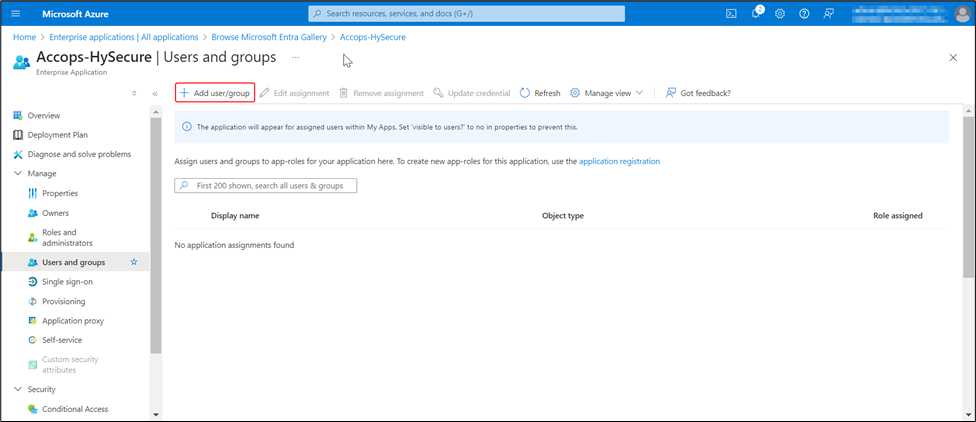Close the Users and groups blade
The image size is (976, 422).
click(952, 58)
